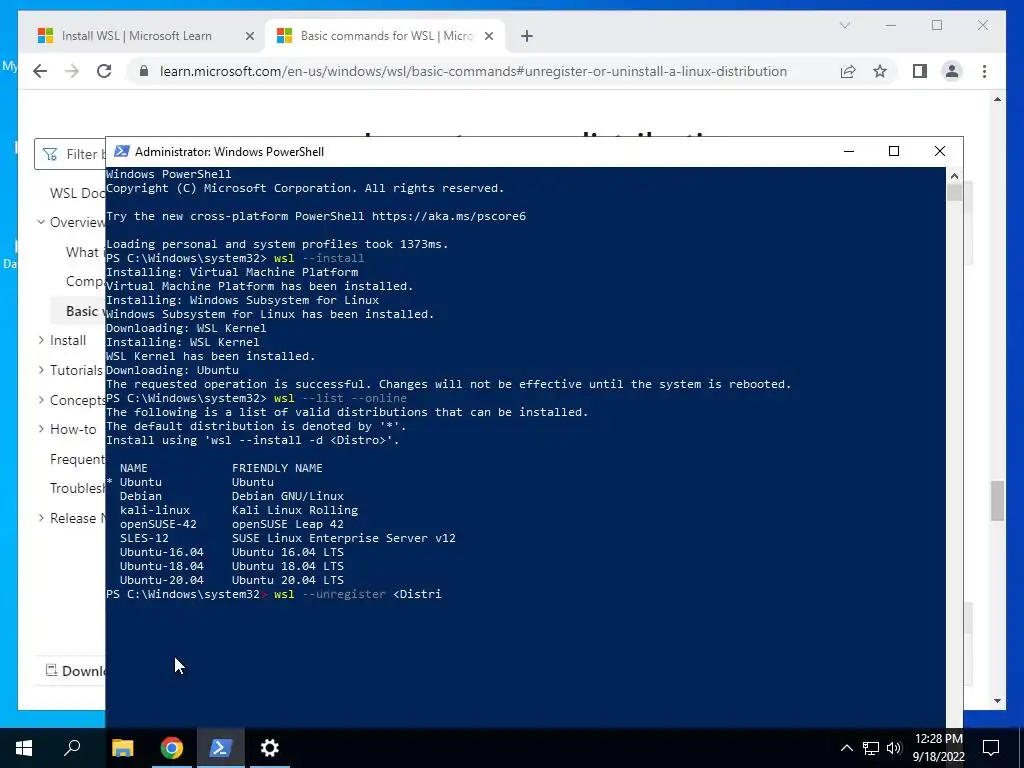Open the taskbar clock and date
Viewport: 1024px width, 768px height.
point(938,748)
